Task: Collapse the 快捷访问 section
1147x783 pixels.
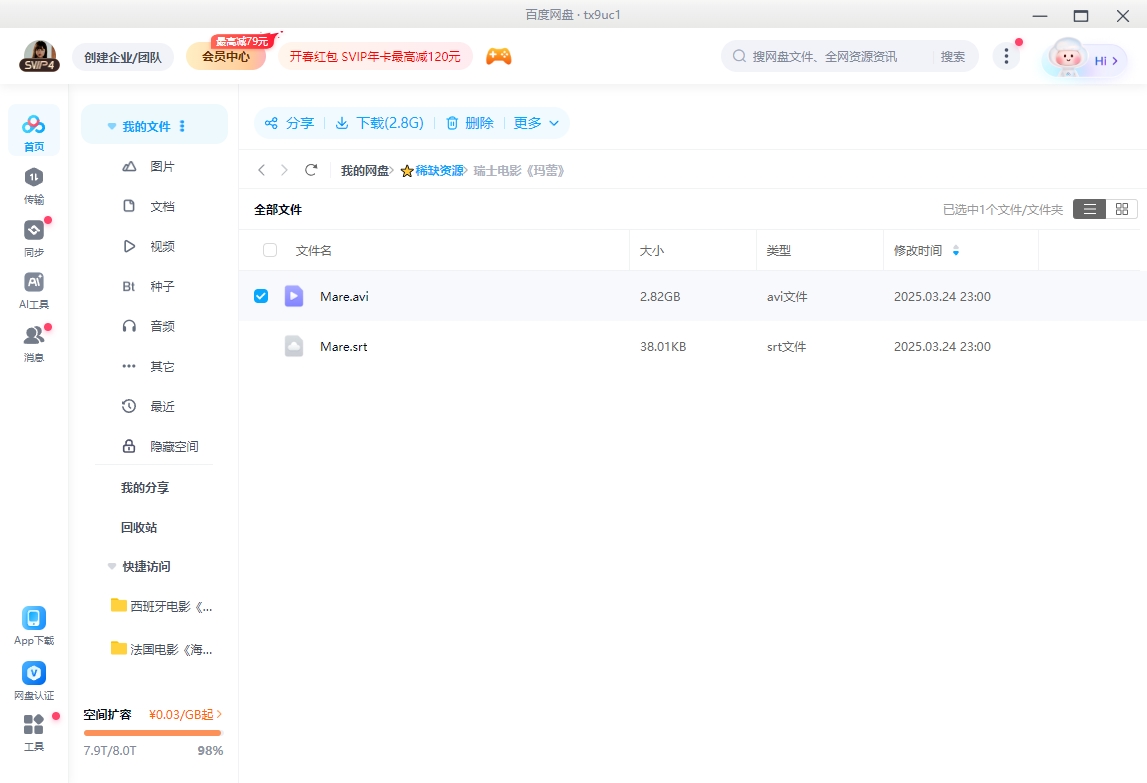Action: (x=112, y=566)
